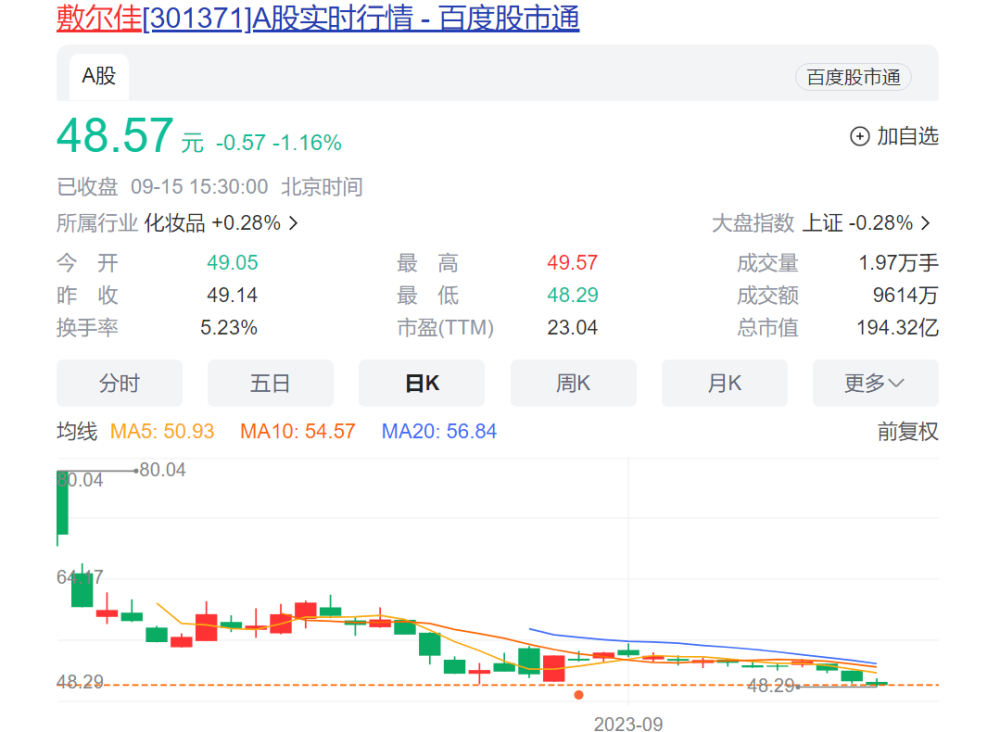Switch to the A股 tab
Screen dimensions: 1000x732
click(x=97, y=75)
